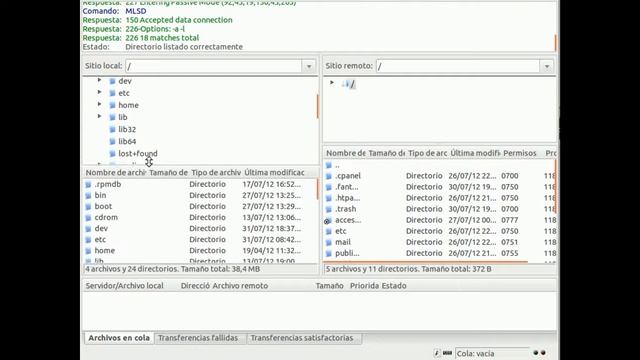Image resolution: width=640 pixels, height=360 pixels.
Task: Select lib64 folder in local tree
Action: pos(127,142)
